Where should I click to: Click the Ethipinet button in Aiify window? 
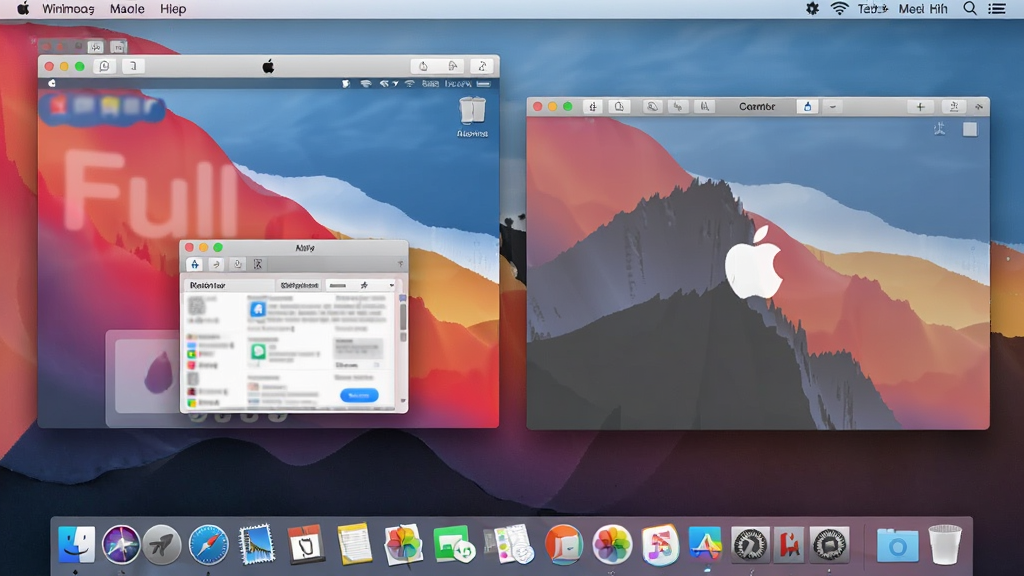point(299,285)
